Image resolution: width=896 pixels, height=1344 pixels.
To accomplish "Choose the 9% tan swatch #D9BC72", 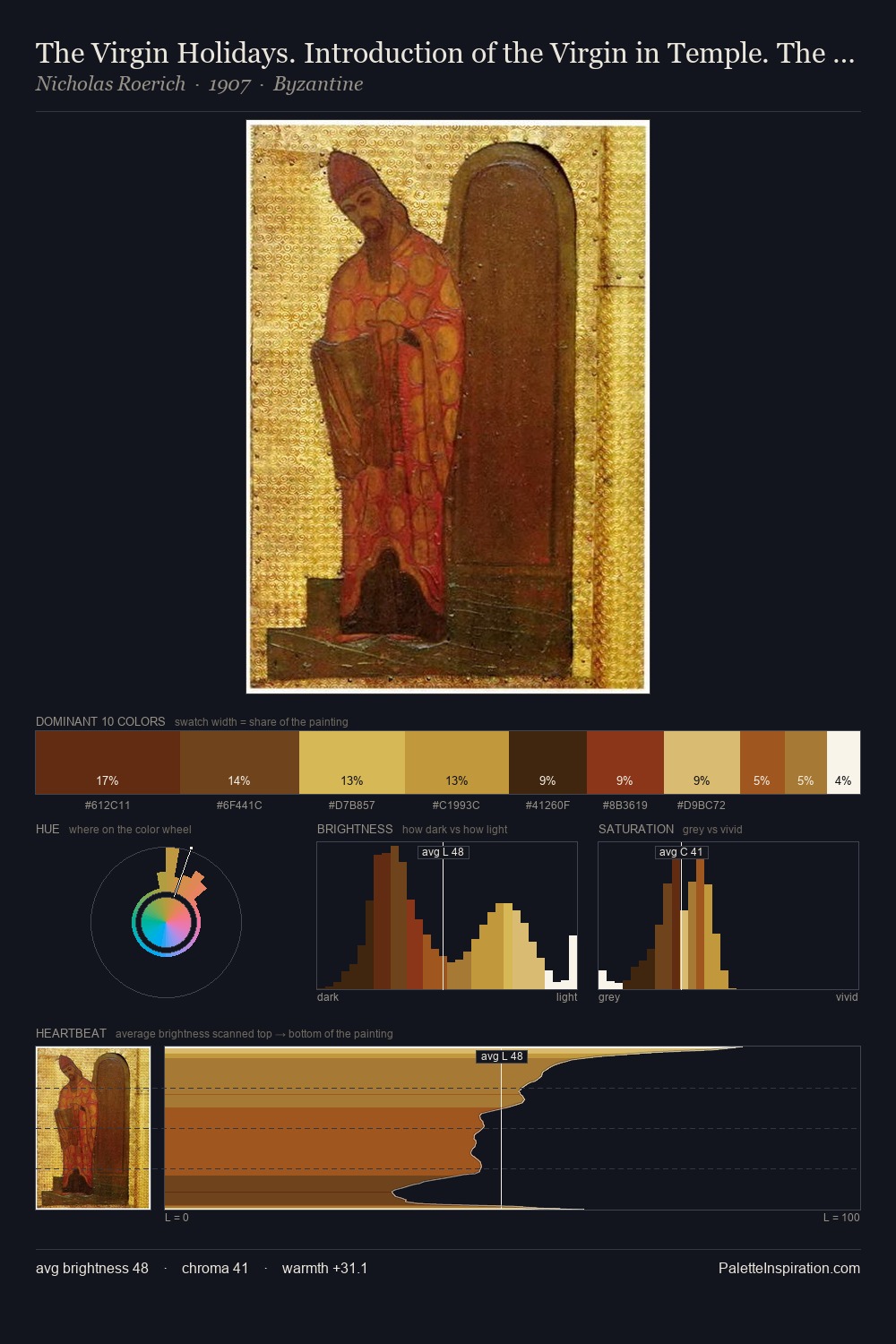I will point(702,762).
